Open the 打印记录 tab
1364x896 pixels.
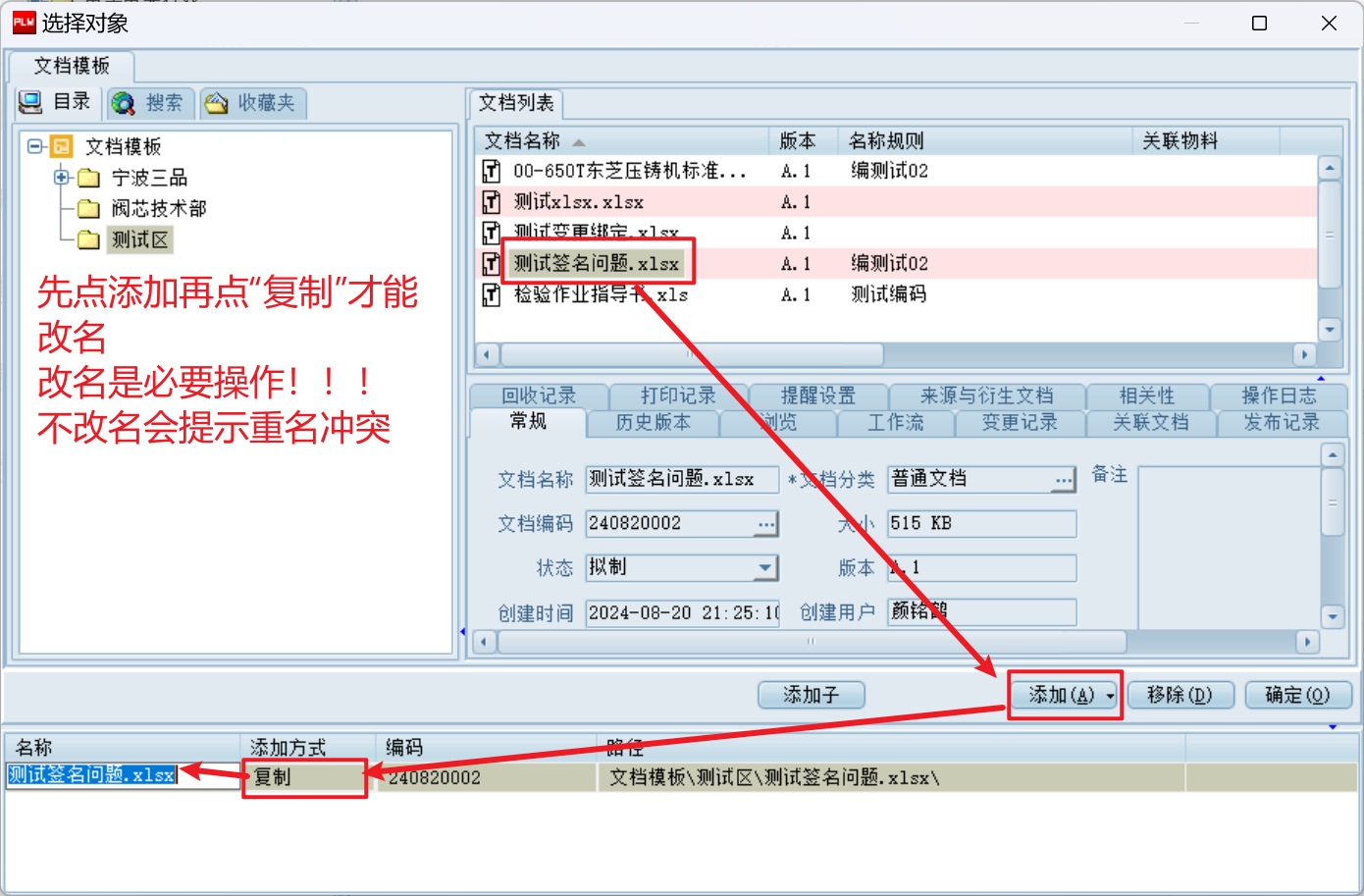coord(678,395)
